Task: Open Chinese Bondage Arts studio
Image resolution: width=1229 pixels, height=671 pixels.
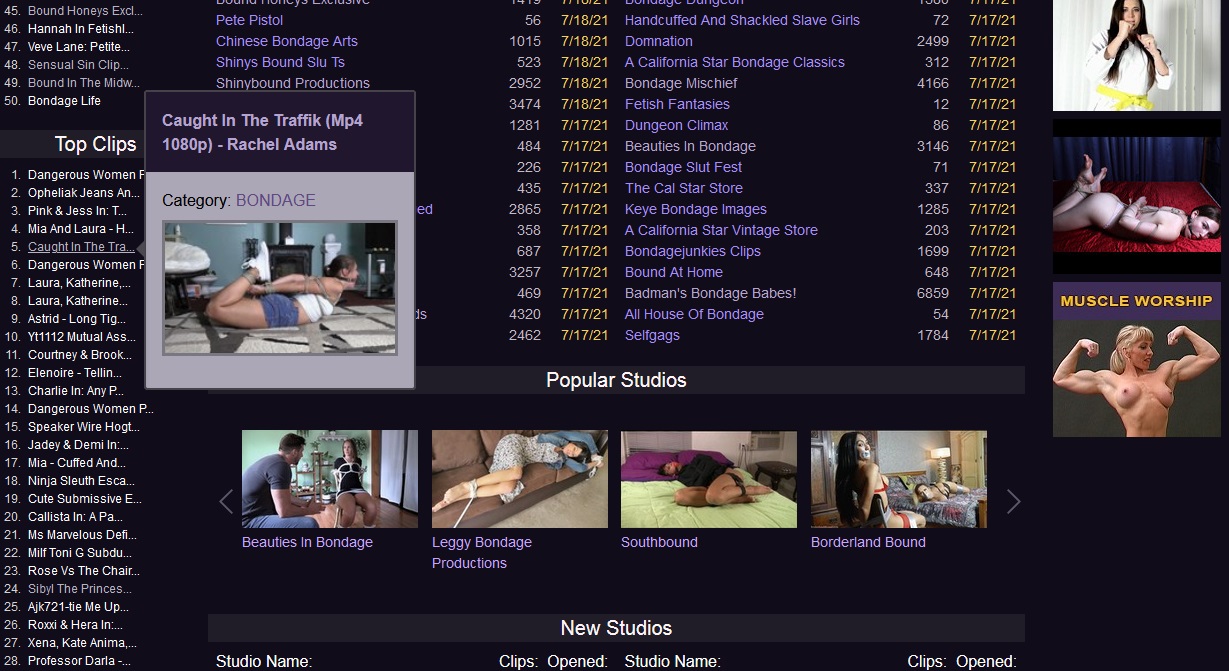Action: click(x=287, y=41)
